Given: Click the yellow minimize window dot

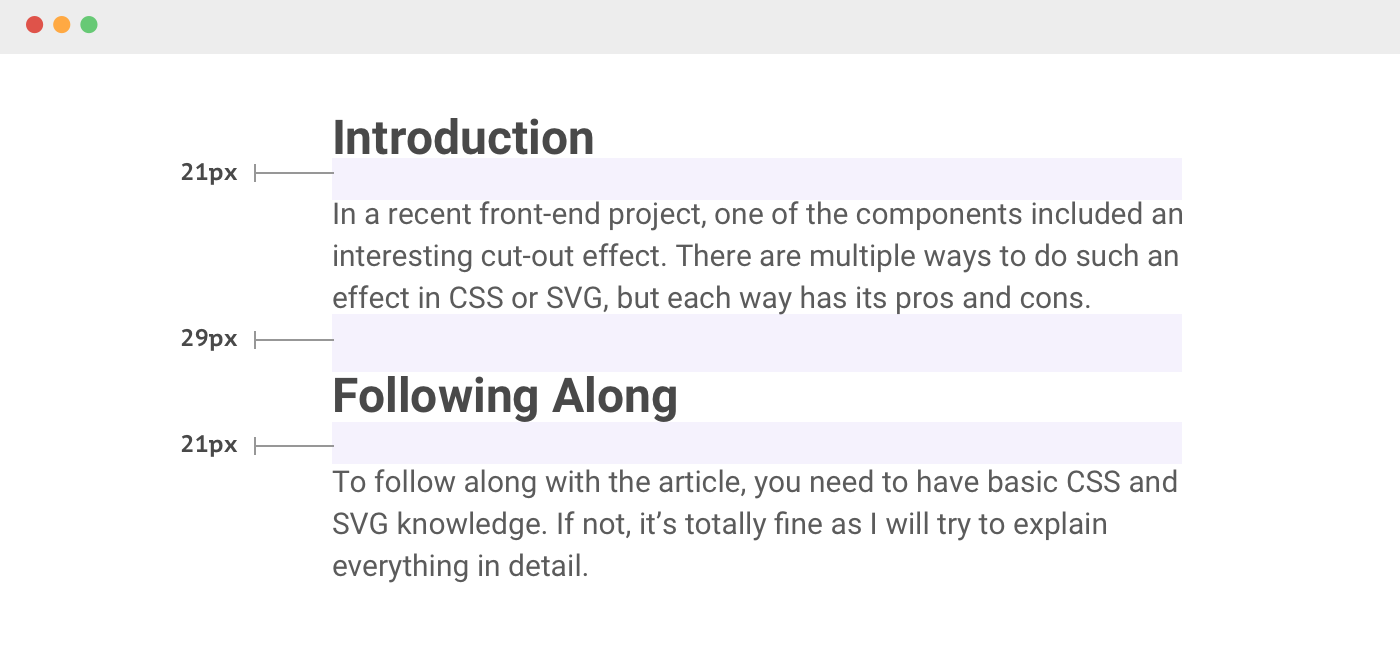Looking at the screenshot, I should [61, 25].
